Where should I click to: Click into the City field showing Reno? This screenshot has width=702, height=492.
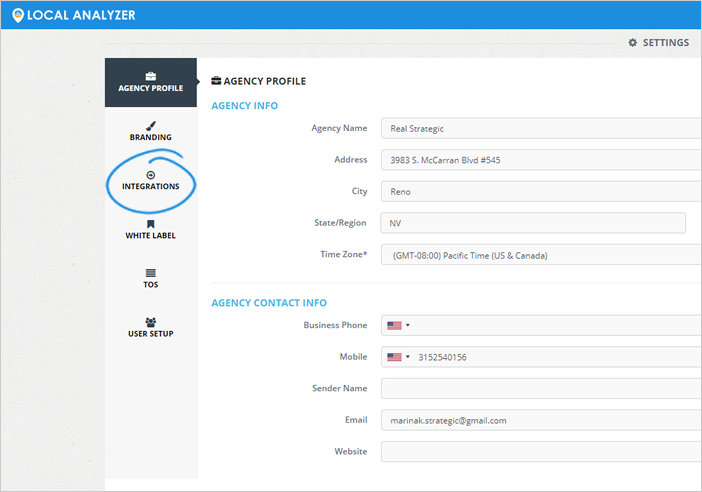pos(540,191)
